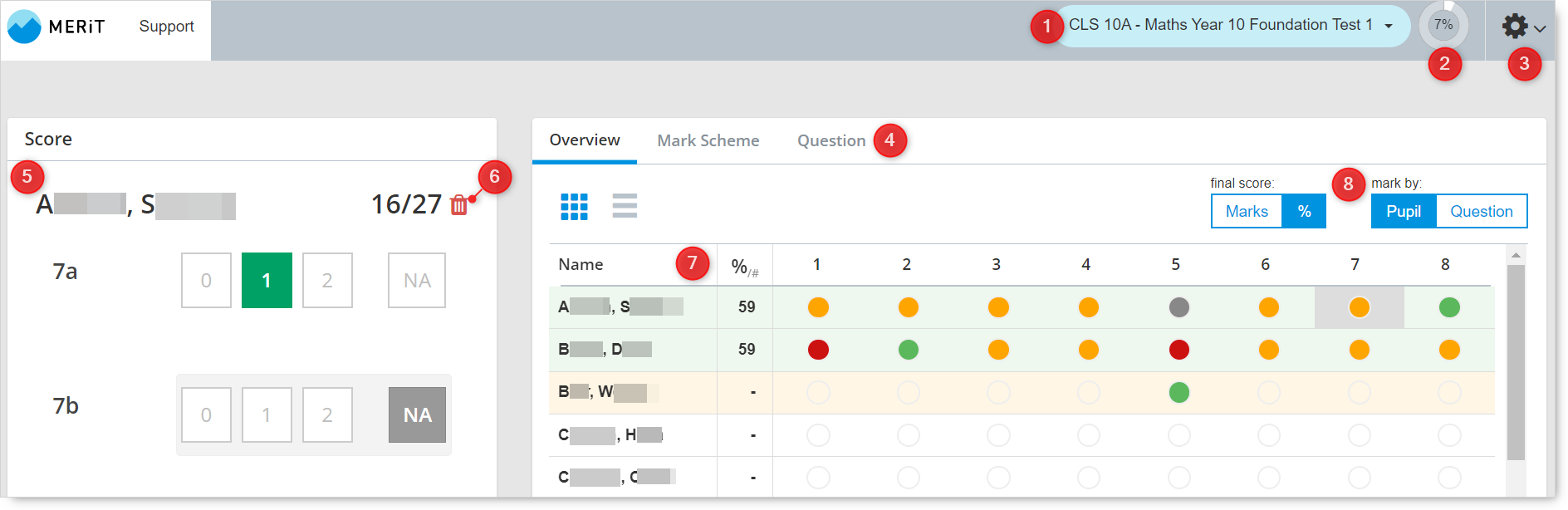Set final score display to Marks
The width and height of the screenshot is (1568, 510).
1247,212
